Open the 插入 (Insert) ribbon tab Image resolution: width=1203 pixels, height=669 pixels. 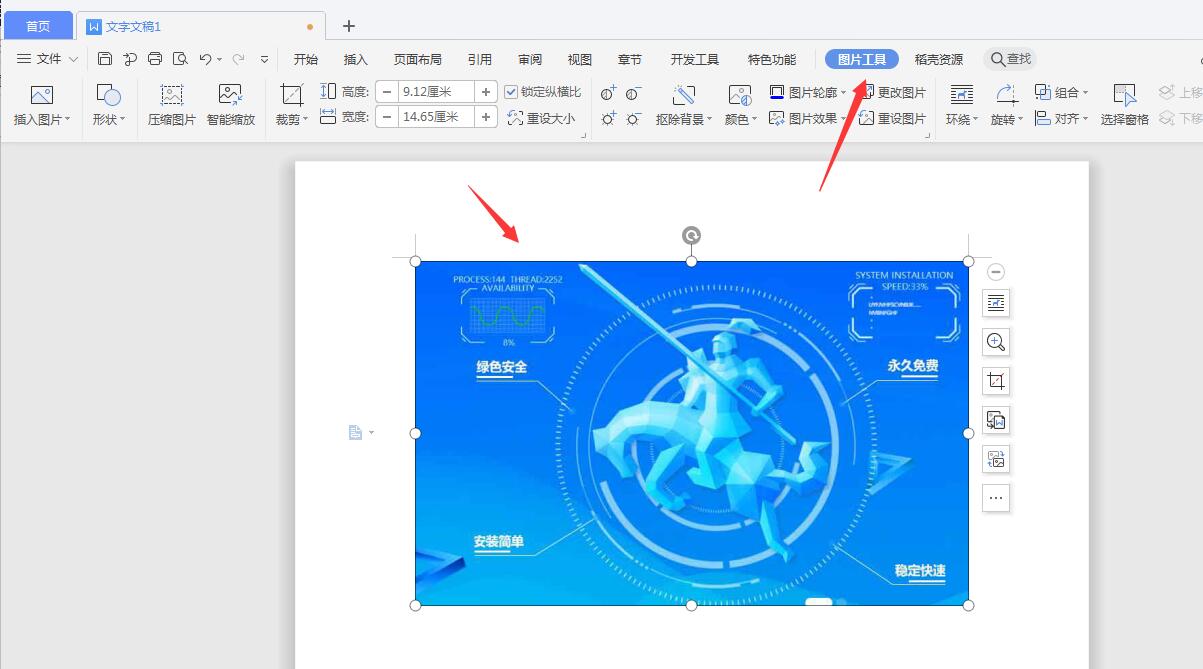(356, 59)
